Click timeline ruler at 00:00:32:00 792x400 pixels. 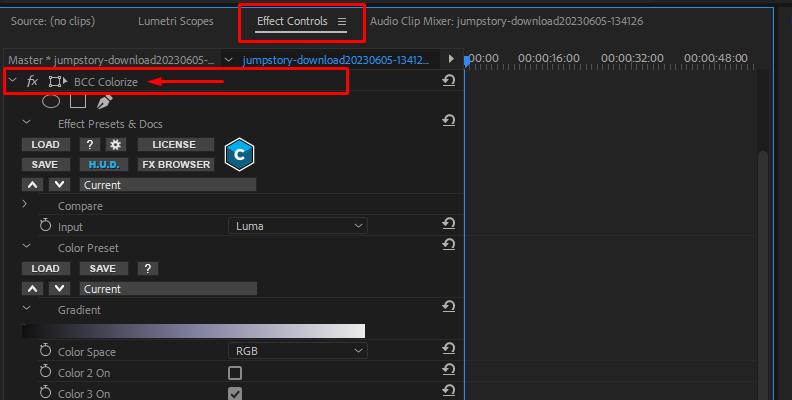click(632, 59)
